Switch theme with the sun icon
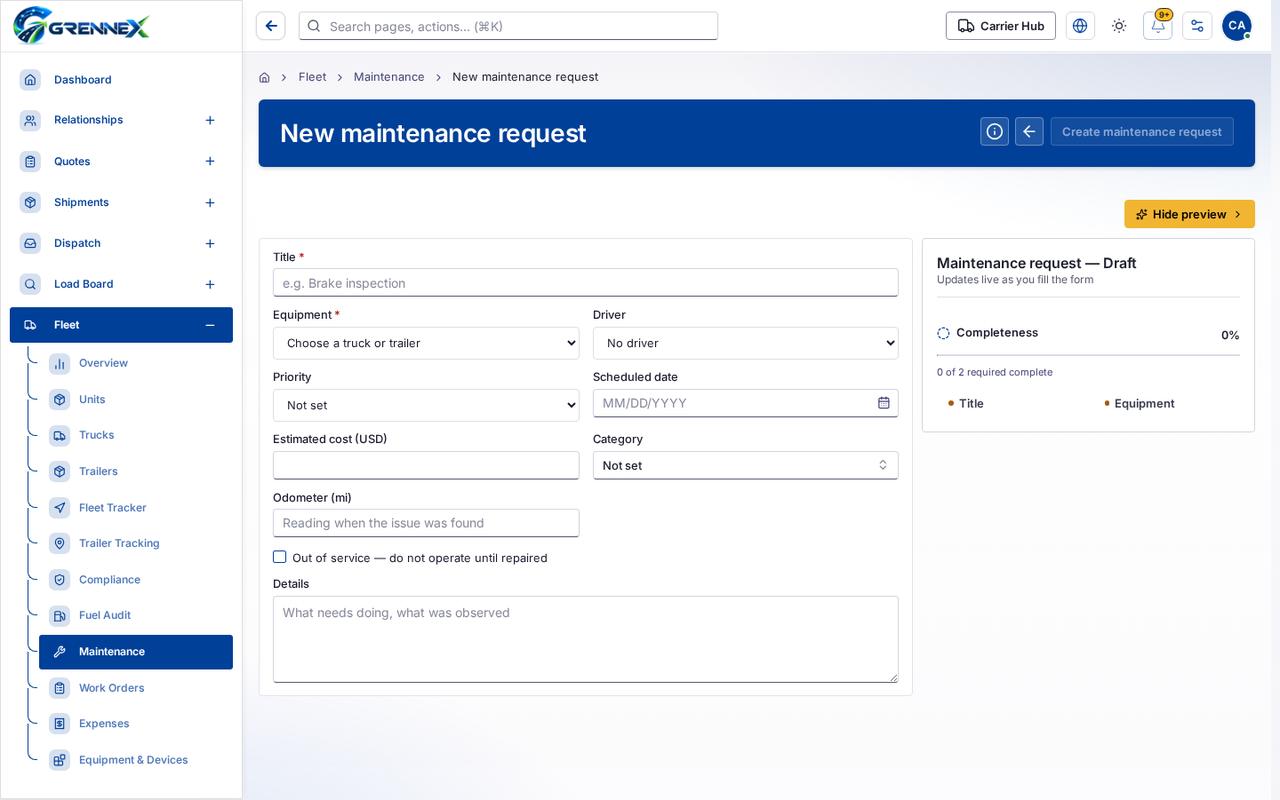 (x=1119, y=26)
